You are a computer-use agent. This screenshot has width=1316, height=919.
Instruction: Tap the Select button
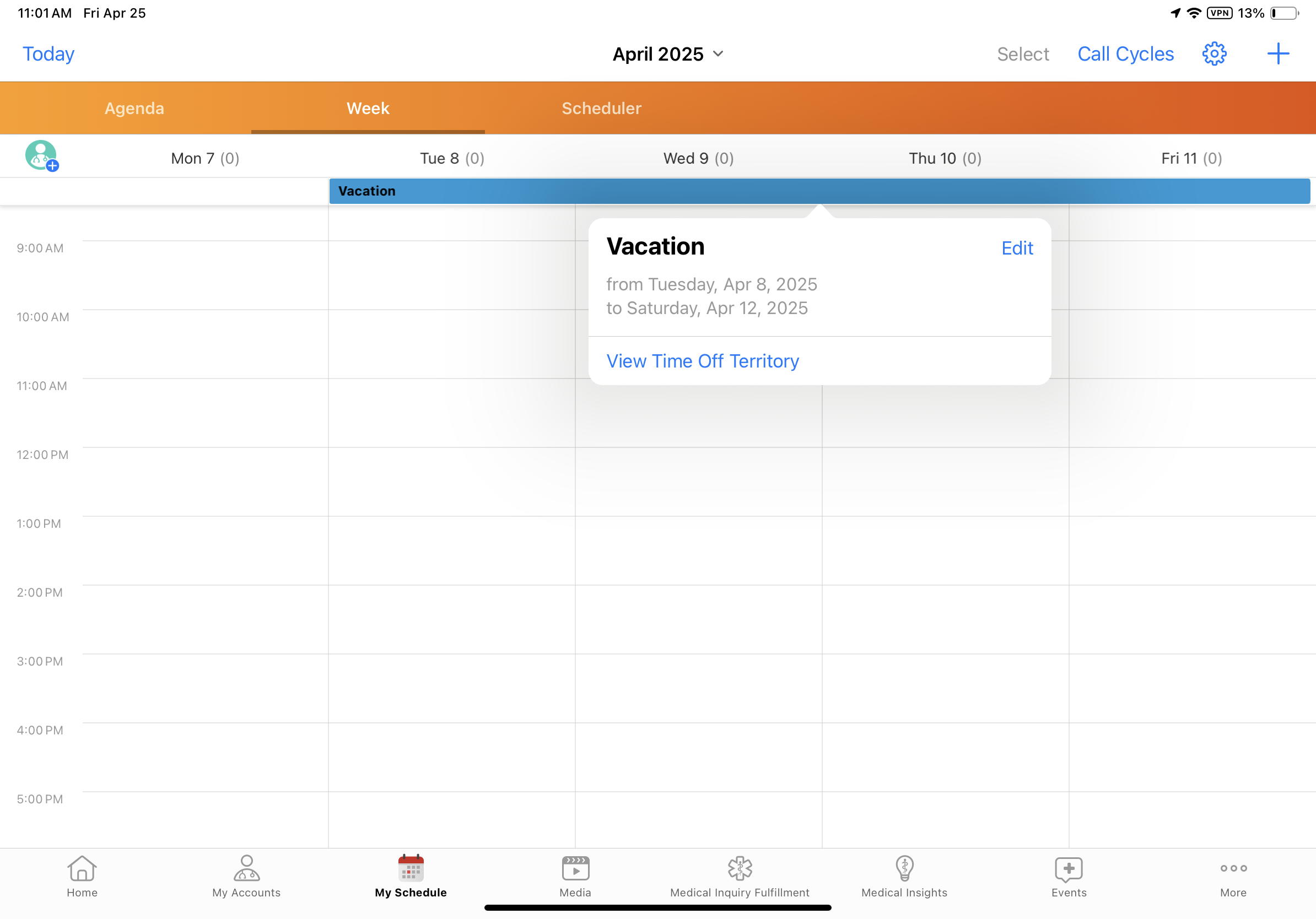[x=1022, y=54]
